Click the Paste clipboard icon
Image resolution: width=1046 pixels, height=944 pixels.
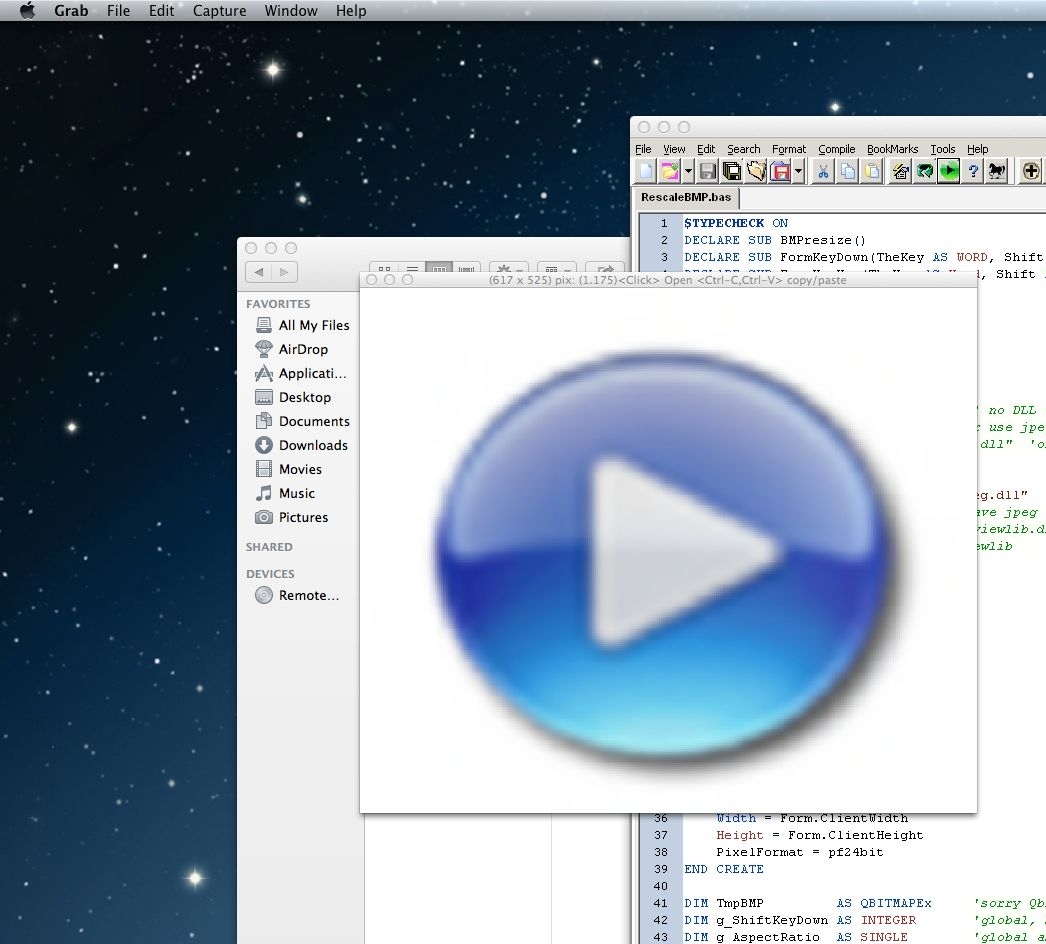pos(872,171)
